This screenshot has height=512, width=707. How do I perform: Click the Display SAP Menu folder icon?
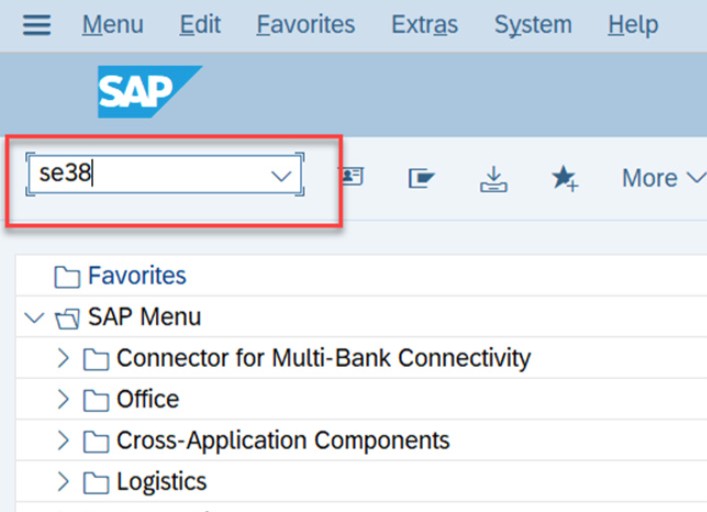[422, 178]
